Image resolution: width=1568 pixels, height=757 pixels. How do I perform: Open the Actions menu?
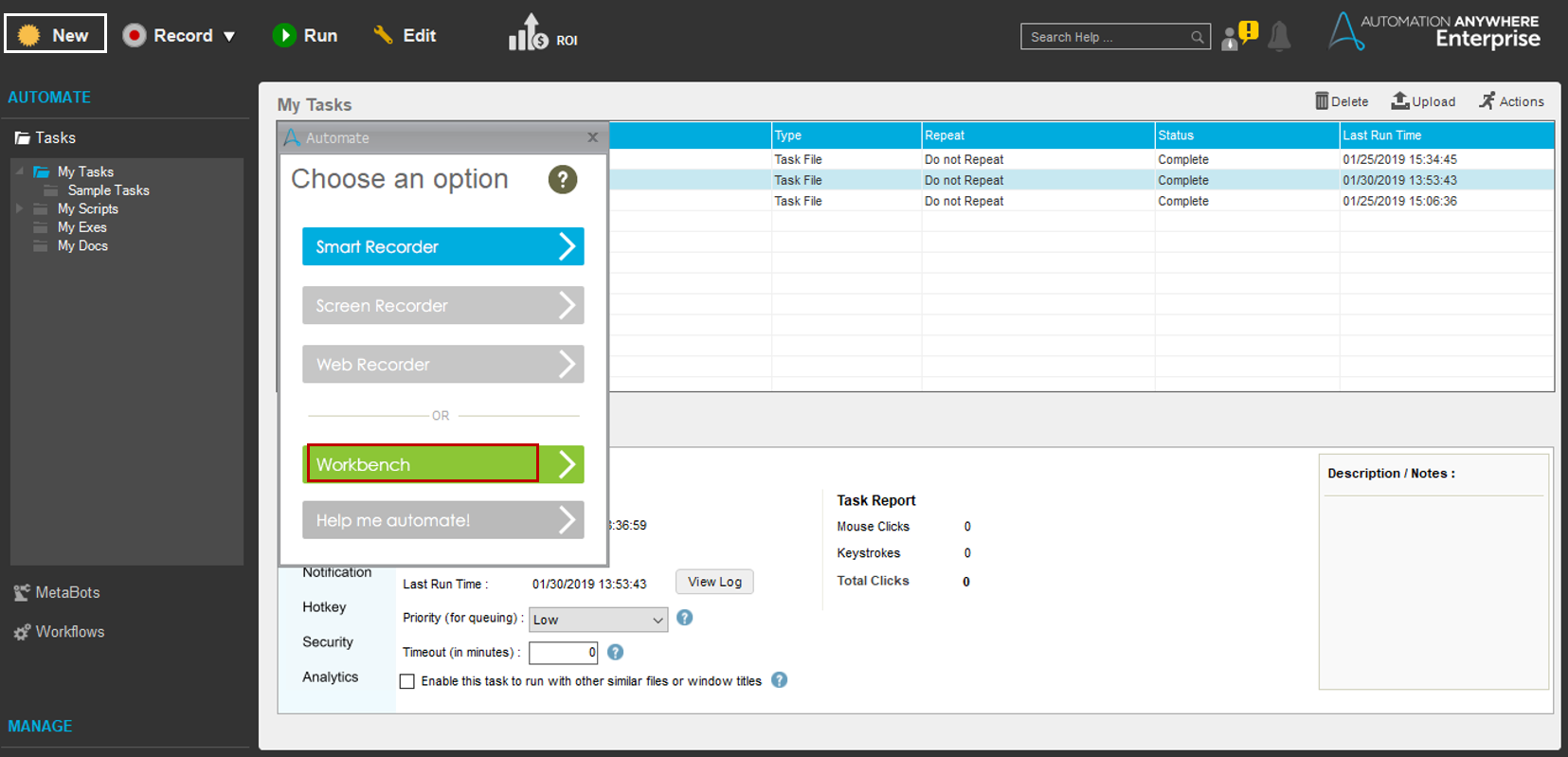pyautogui.click(x=1511, y=101)
